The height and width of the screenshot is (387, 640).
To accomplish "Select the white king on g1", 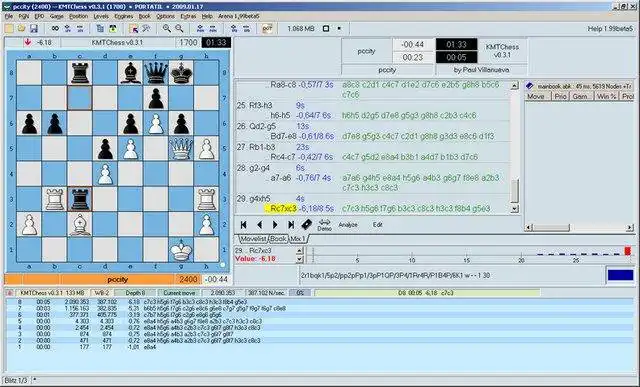I will pyautogui.click(x=181, y=250).
